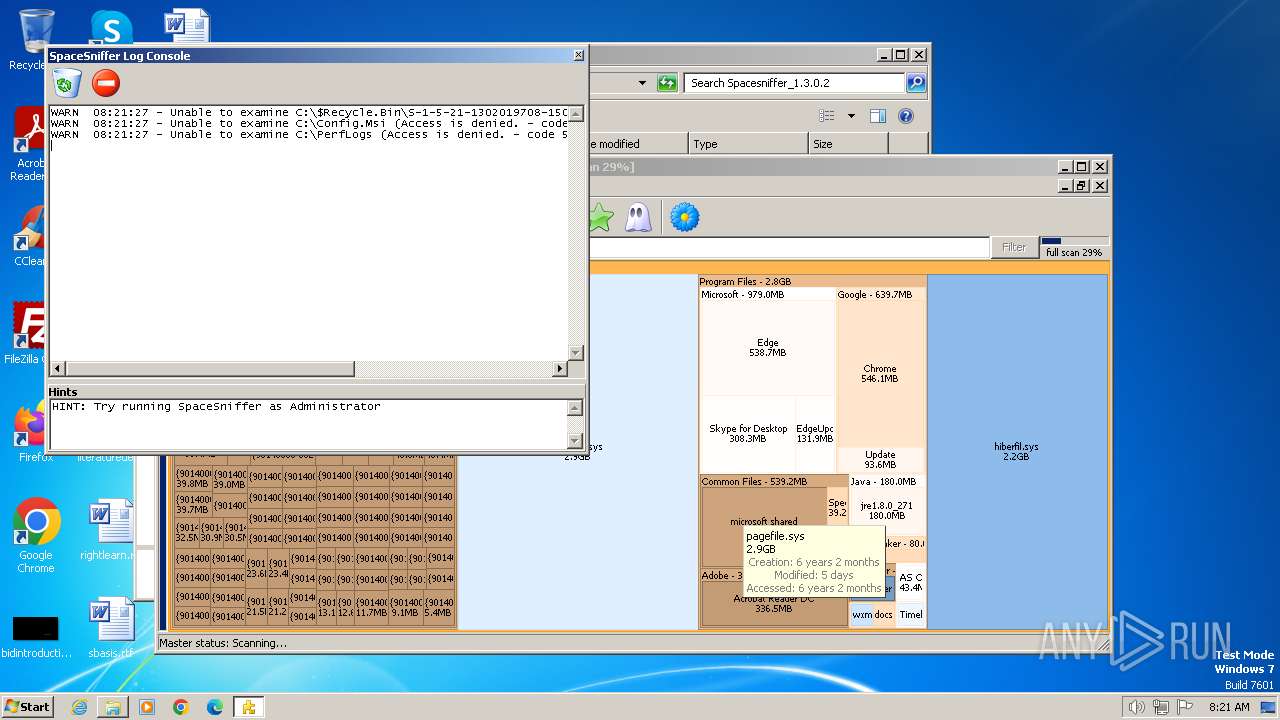Viewport: 1280px width, 720px height.
Task: Select the Google Update 93.6MB block
Action: point(880,460)
